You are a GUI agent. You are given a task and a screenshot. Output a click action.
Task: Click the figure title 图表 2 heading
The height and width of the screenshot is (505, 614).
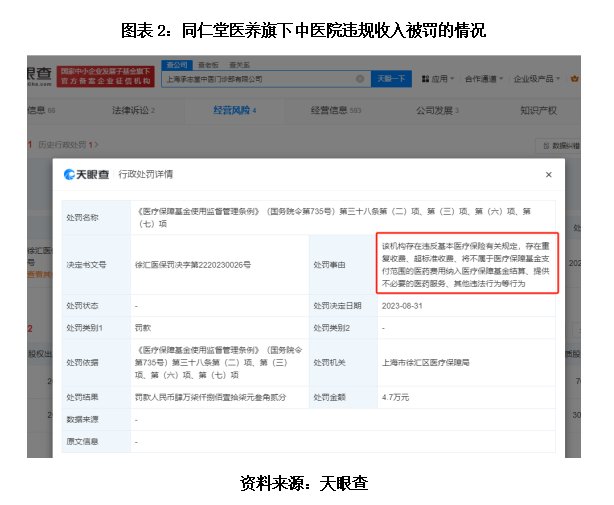pos(303,31)
